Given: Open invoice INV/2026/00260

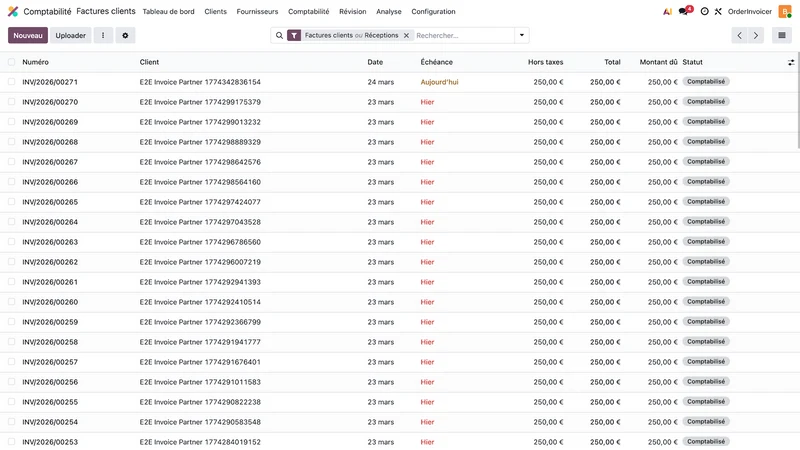Looking at the screenshot, I should 50,302.
